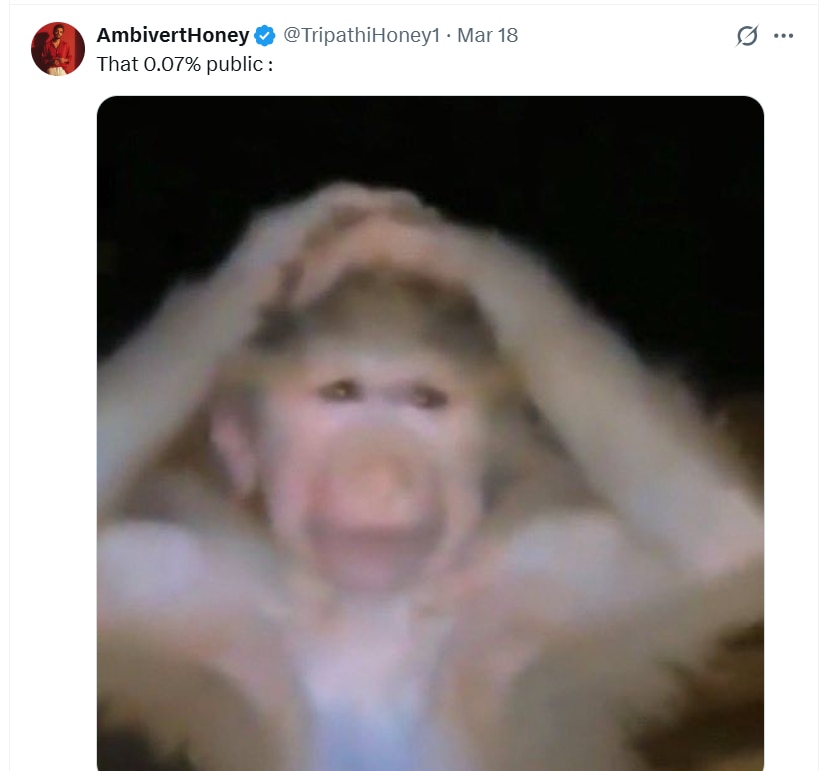The image size is (823, 771).
Task: Open the three-dot More options menu
Action: (783, 36)
